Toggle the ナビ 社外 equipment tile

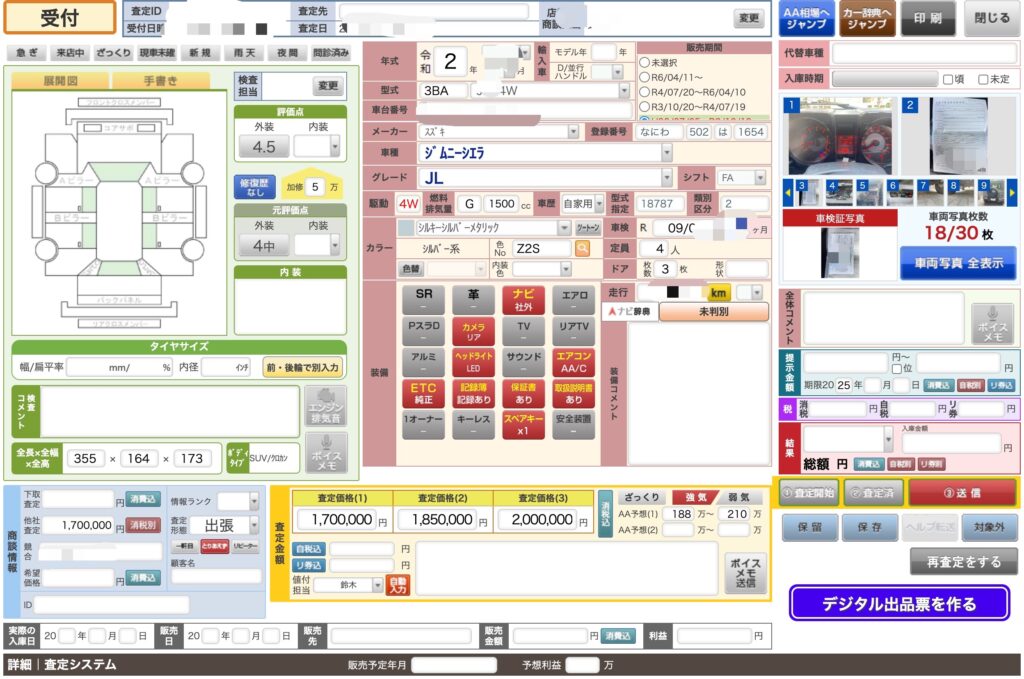[523, 300]
